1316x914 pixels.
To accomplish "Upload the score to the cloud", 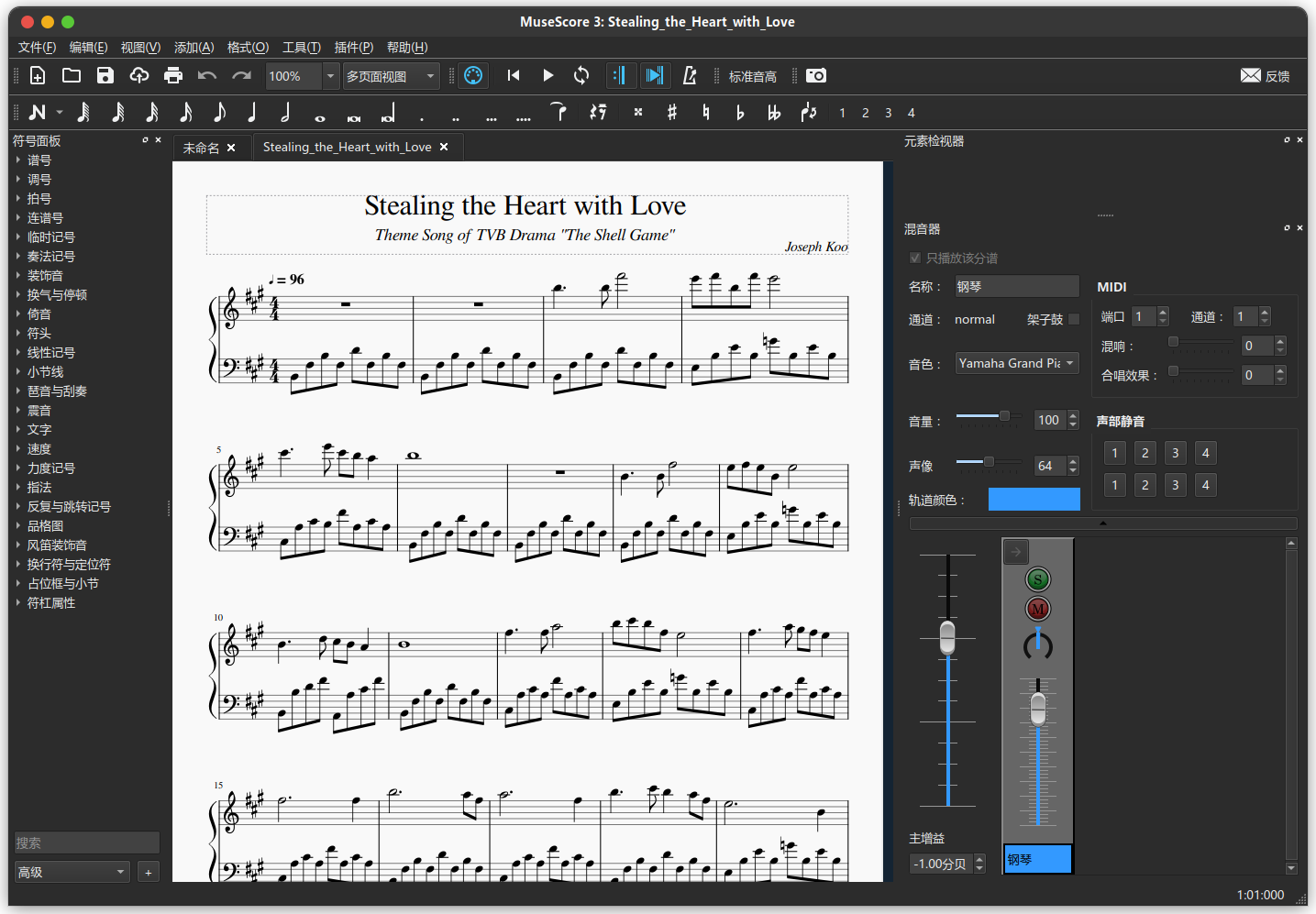I will pyautogui.click(x=139, y=76).
